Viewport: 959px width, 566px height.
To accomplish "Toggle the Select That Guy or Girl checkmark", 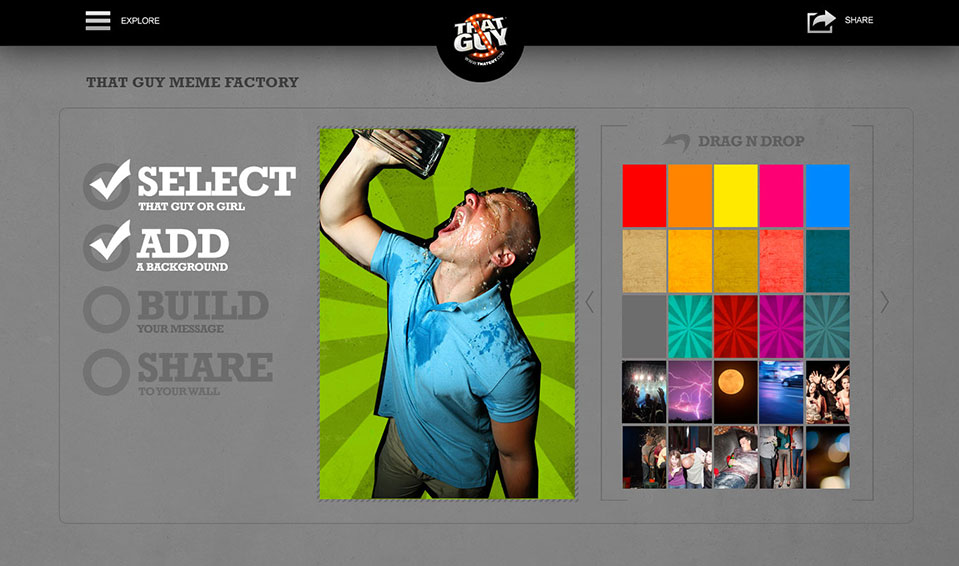I will coord(108,184).
